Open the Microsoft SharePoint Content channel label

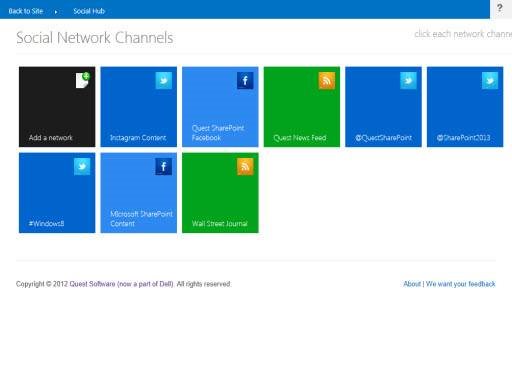tap(141, 219)
